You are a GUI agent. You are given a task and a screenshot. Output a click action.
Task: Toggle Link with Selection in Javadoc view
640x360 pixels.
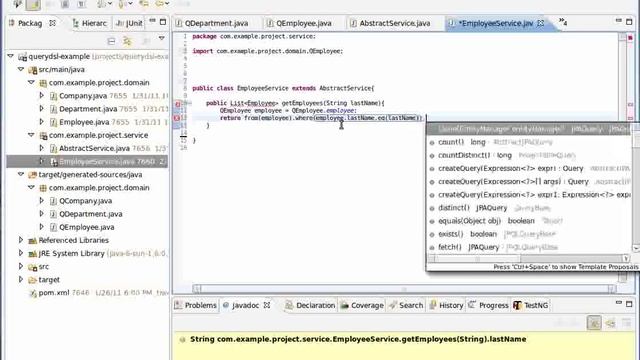[594, 323]
